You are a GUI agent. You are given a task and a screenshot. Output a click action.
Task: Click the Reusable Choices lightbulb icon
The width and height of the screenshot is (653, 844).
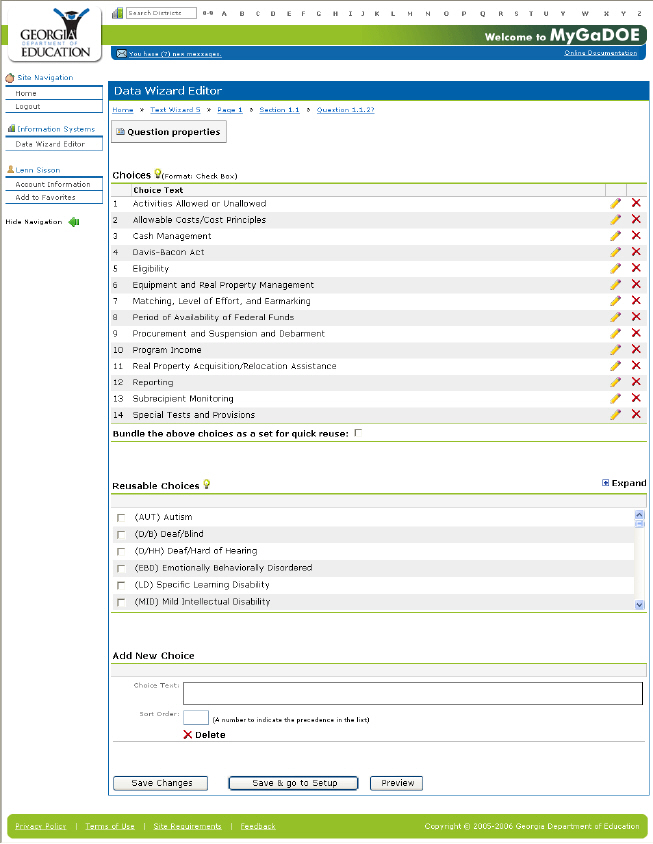point(206,484)
